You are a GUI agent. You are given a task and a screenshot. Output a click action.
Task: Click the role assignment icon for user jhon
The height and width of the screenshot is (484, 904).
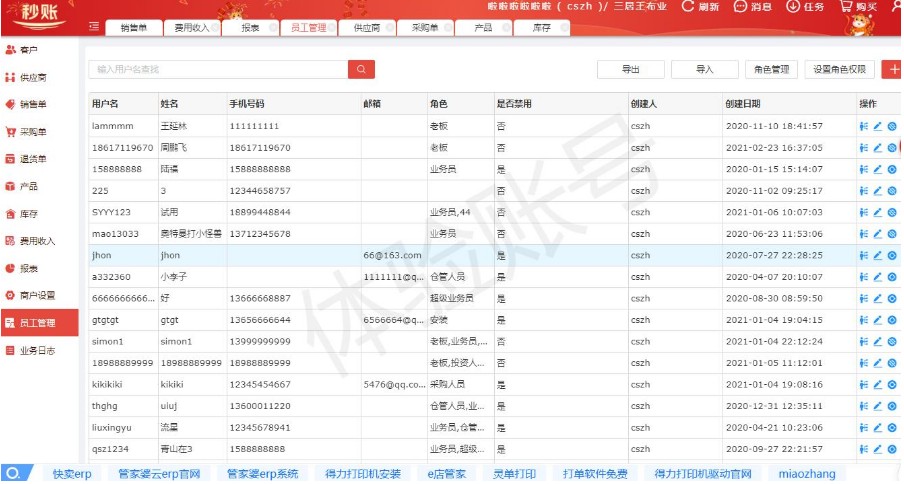(863, 255)
